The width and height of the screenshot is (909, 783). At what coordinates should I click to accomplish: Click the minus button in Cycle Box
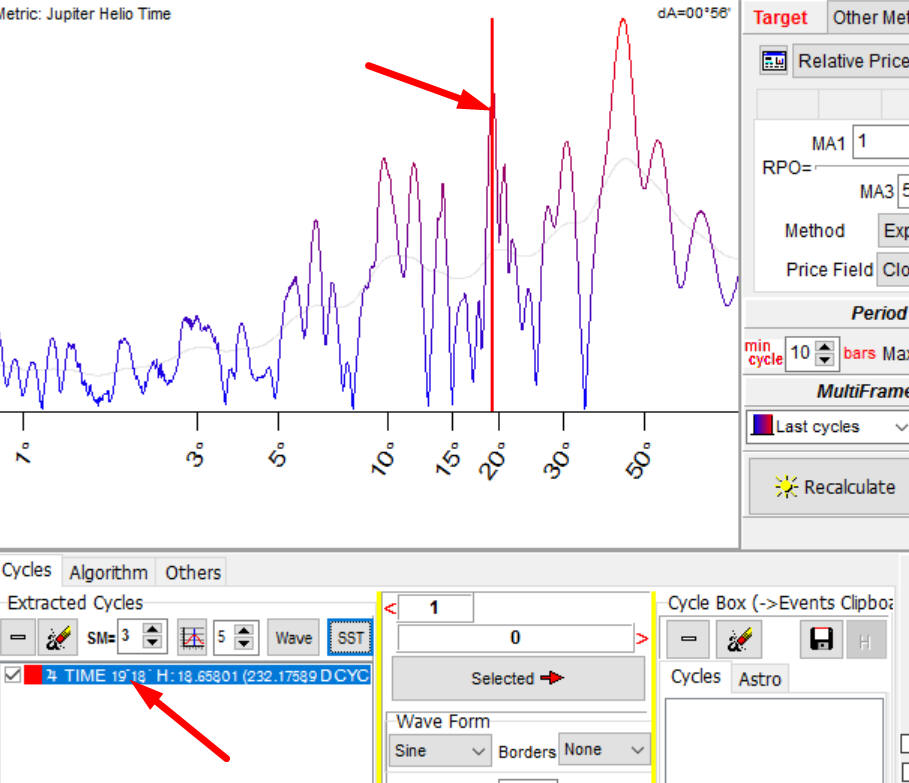point(689,640)
